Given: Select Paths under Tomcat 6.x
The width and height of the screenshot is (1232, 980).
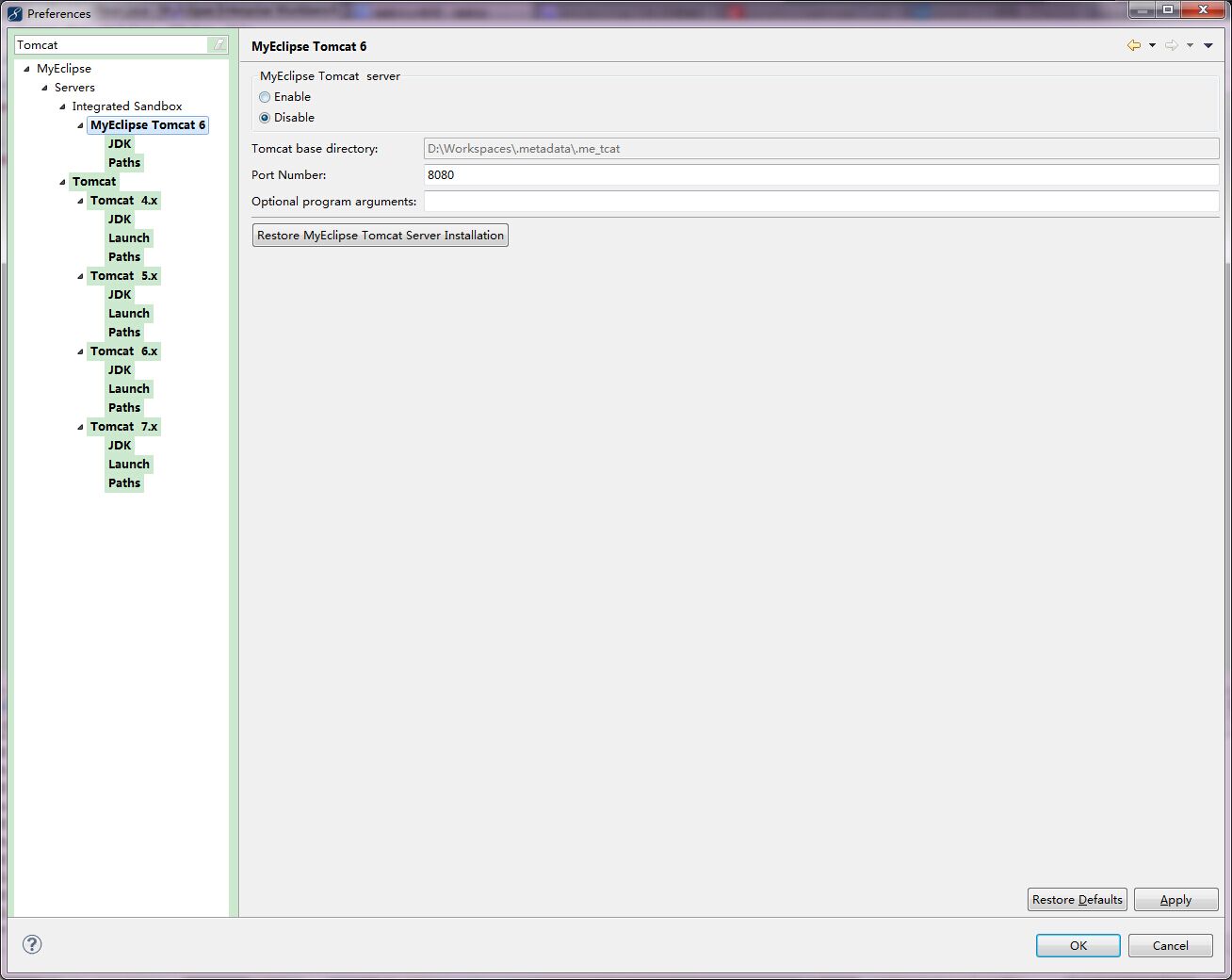Looking at the screenshot, I should tap(124, 407).
